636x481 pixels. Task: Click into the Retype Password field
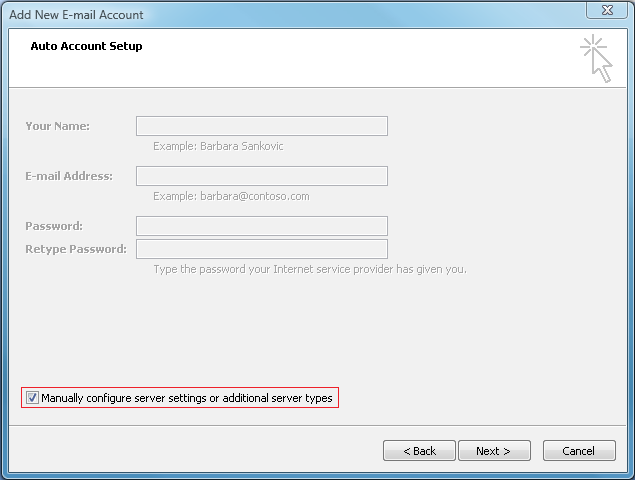[x=261, y=249]
